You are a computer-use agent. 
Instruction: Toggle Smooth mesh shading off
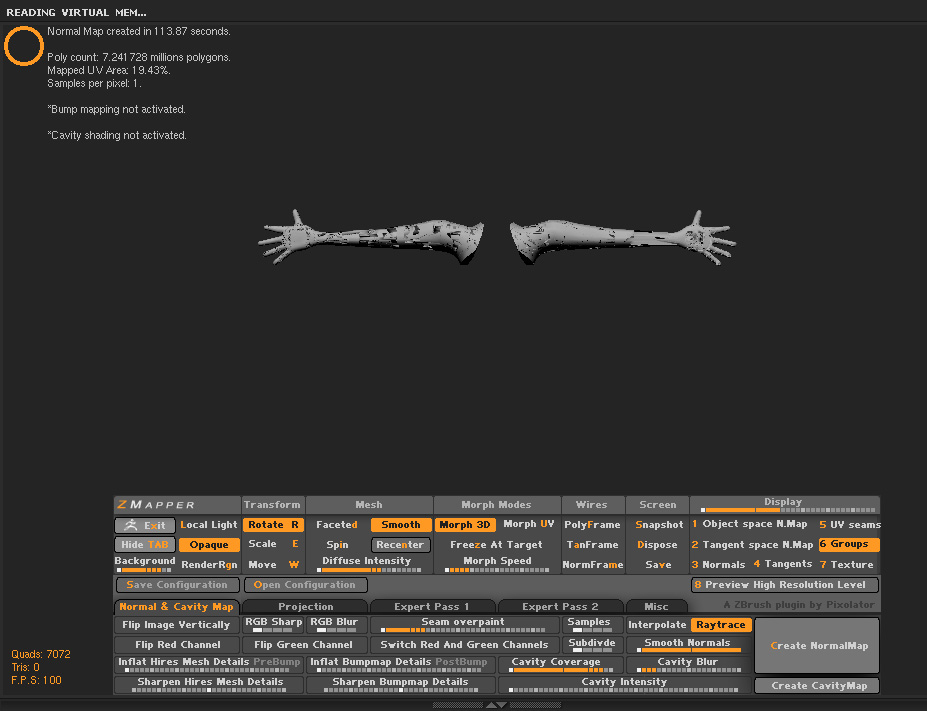point(400,524)
